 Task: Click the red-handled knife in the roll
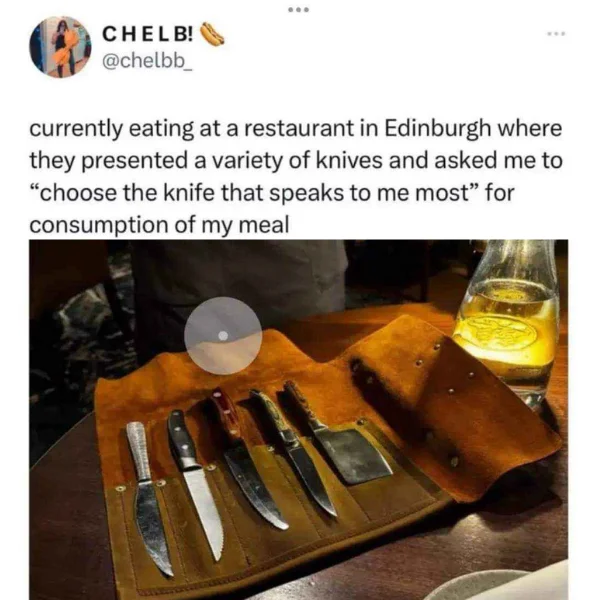[x=249, y=458]
